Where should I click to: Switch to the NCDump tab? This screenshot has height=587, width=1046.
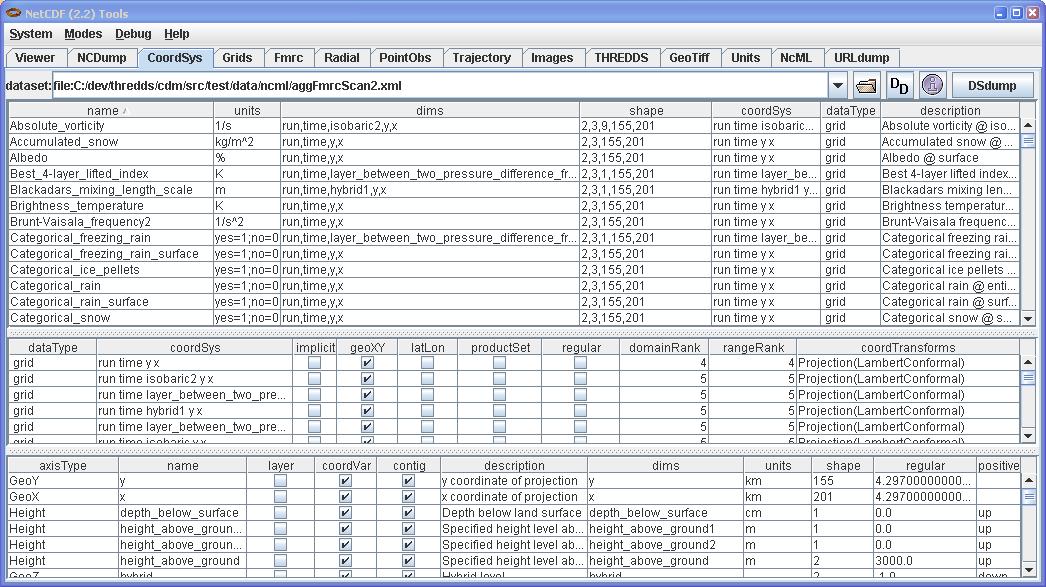[102, 58]
